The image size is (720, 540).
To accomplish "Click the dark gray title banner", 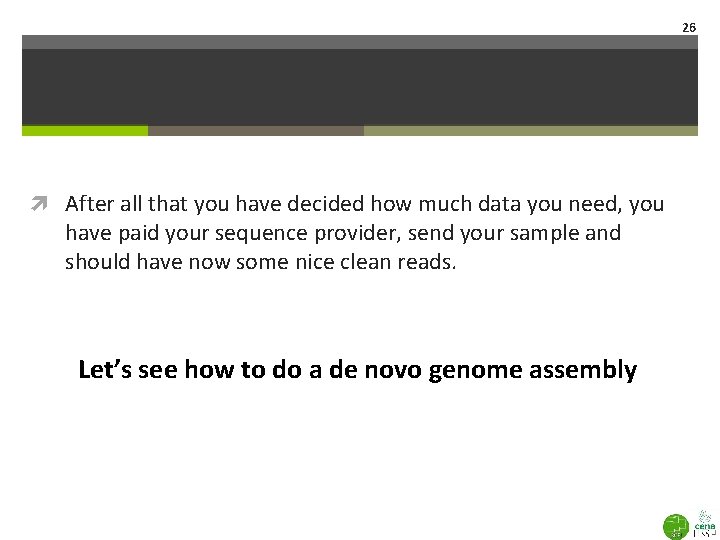I will (360, 87).
